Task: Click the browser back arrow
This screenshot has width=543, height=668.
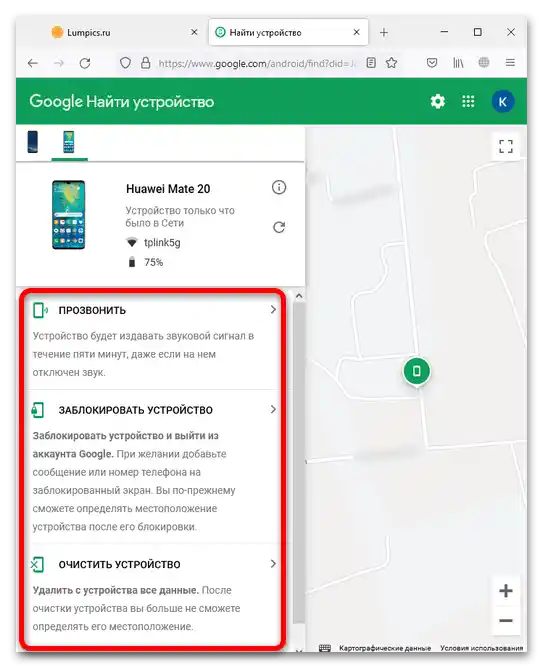Action: point(33,63)
